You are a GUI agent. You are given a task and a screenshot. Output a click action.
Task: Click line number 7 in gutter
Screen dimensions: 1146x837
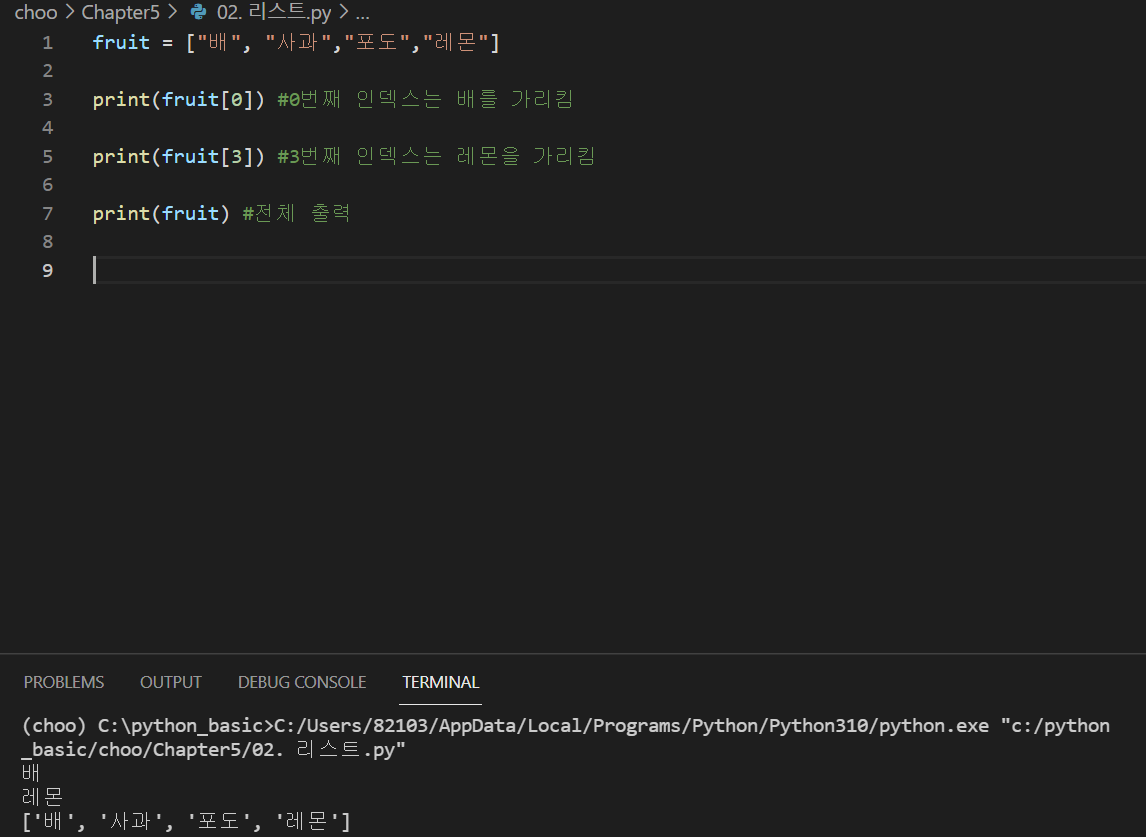tap(48, 213)
